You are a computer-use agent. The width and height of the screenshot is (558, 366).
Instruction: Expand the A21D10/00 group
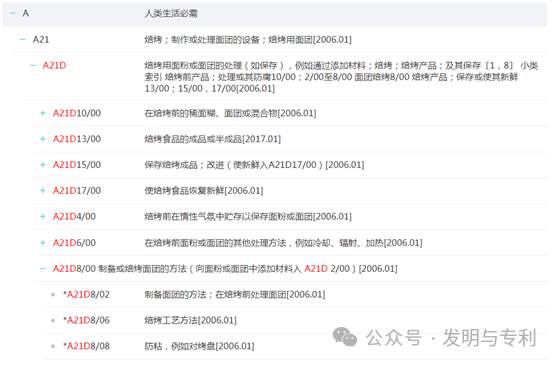point(43,113)
